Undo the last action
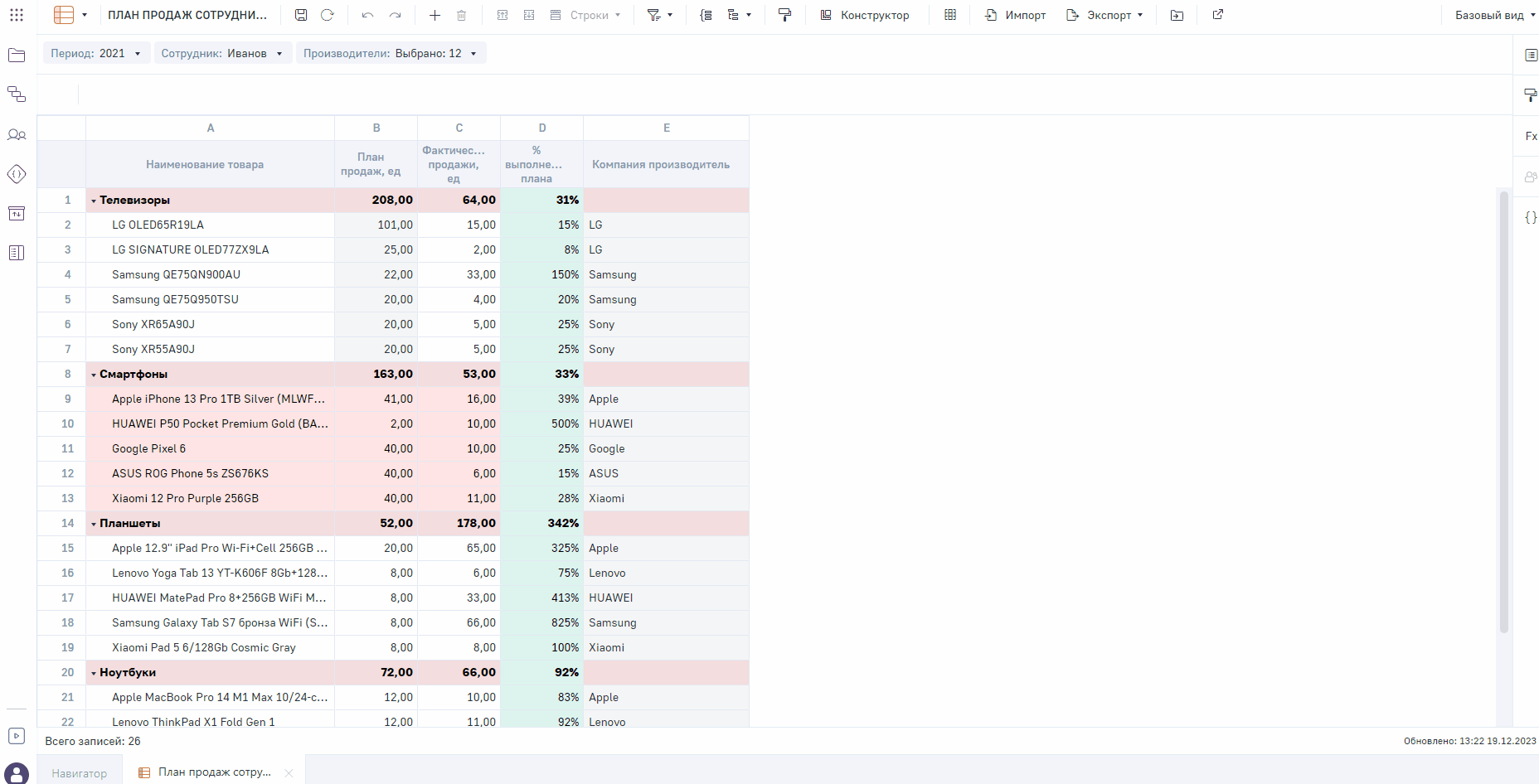The width and height of the screenshot is (1539, 784). coord(368,15)
